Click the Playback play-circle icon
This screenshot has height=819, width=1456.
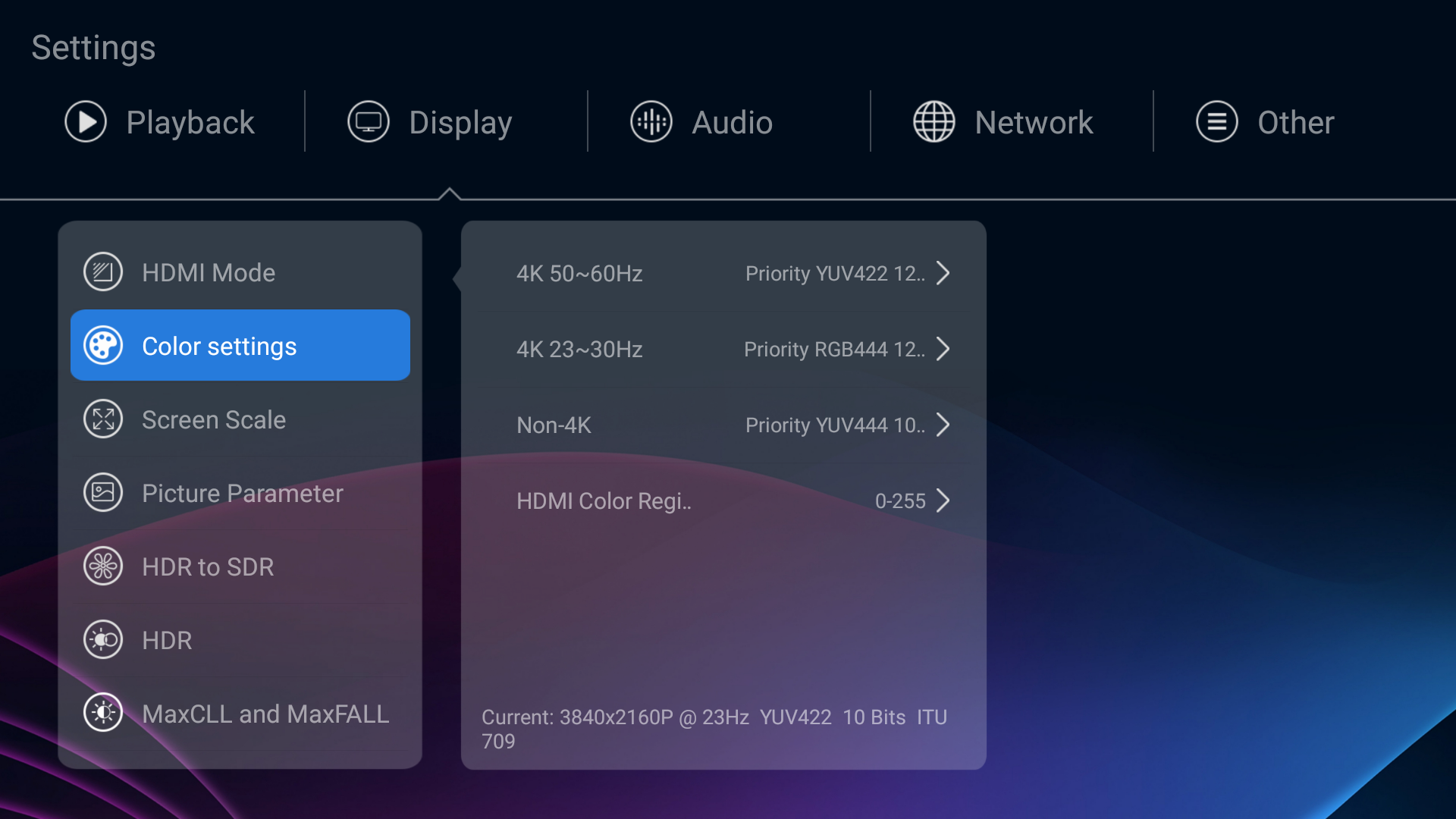pos(86,121)
